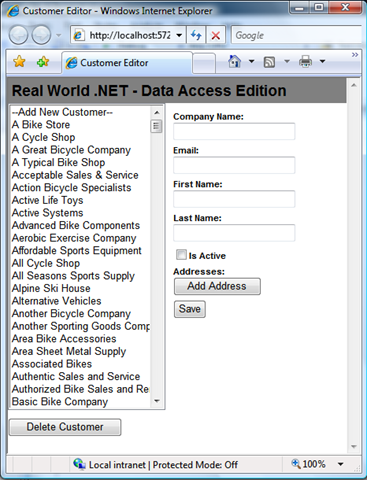Click the zoom magnifier 100% control
367x480 pixels.
(308, 464)
